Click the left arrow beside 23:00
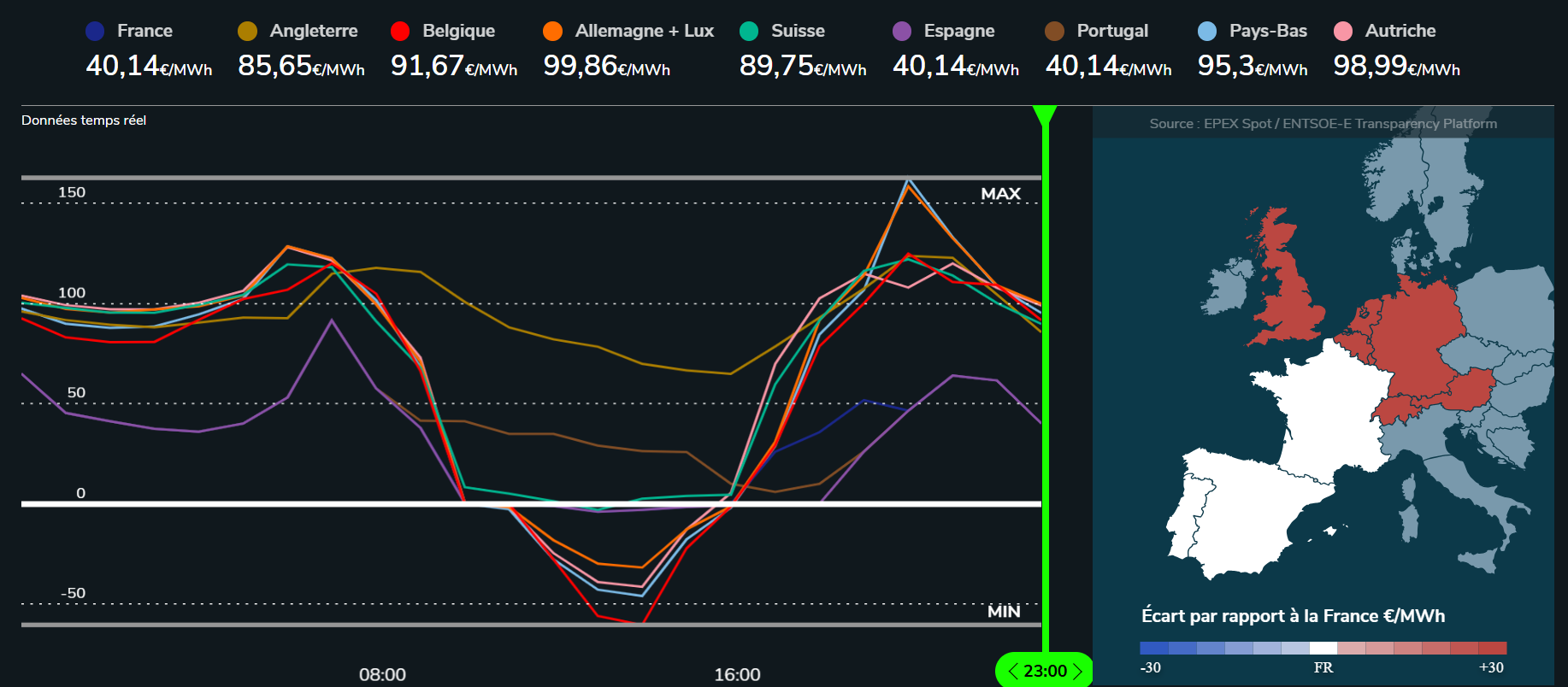Screen dimensions: 1568x687 pos(1013,671)
